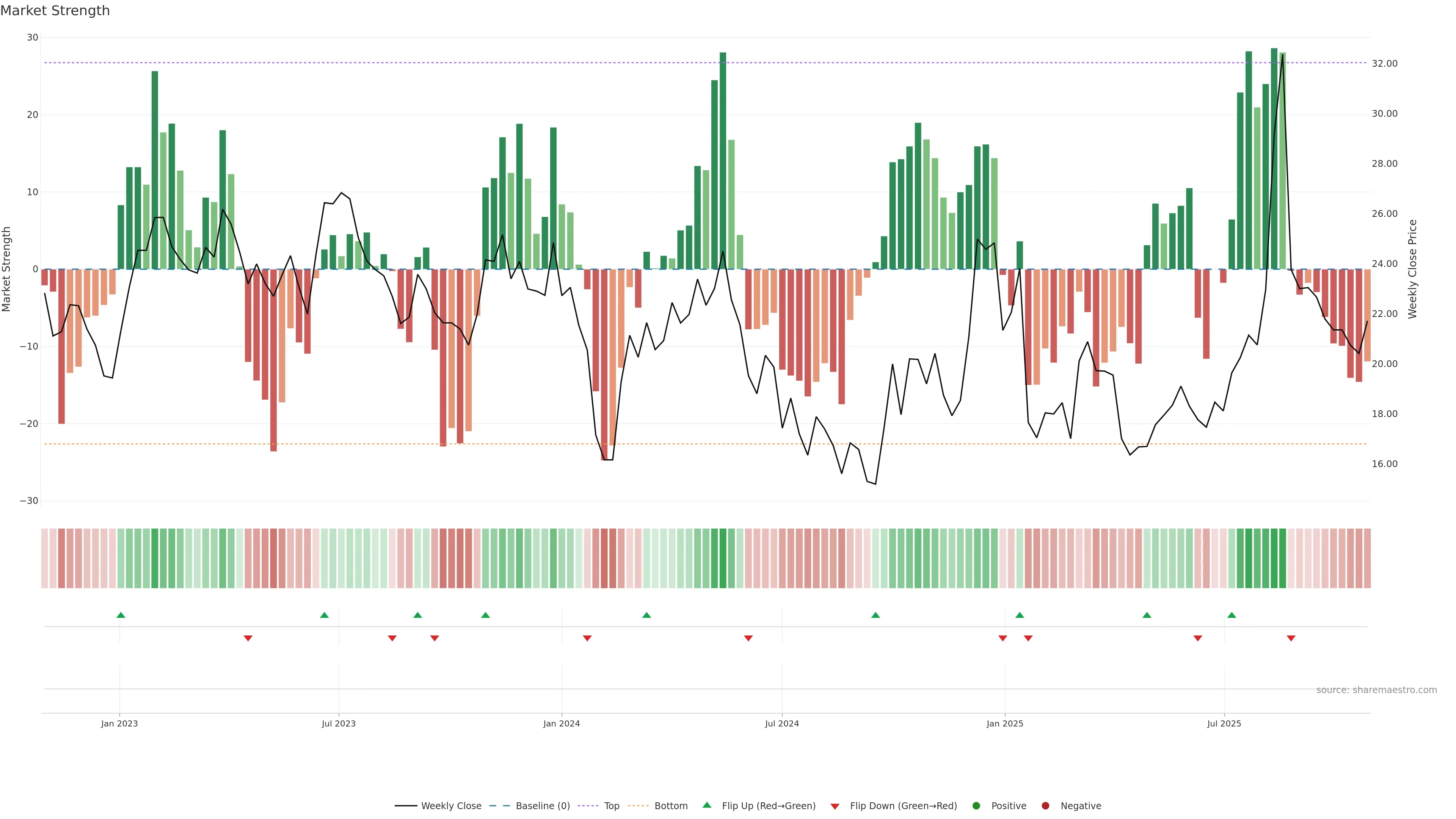Click the flip-down marker just after Jan 2024
This screenshot has width=1456, height=819.
point(587,638)
